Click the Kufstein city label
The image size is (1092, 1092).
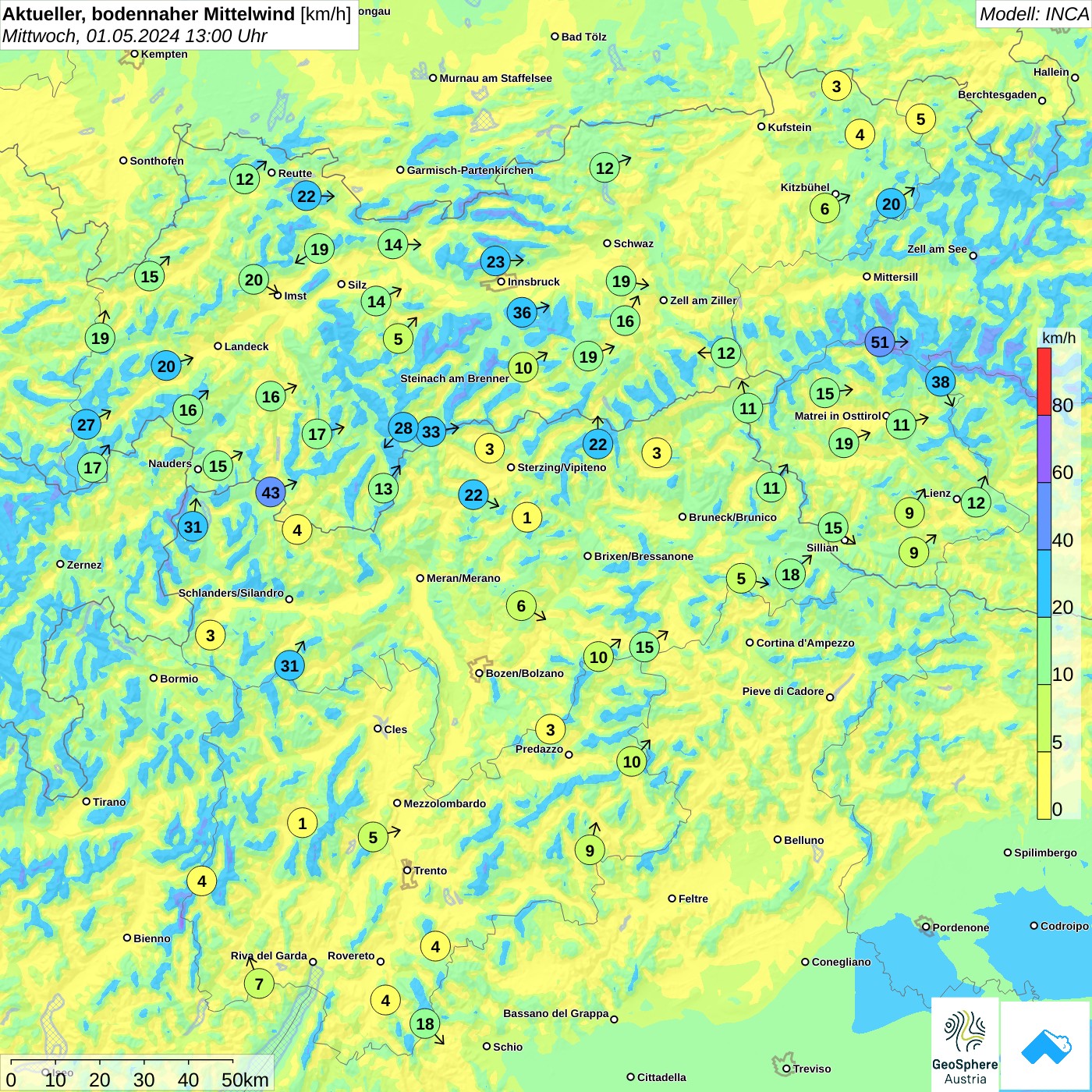[789, 127]
